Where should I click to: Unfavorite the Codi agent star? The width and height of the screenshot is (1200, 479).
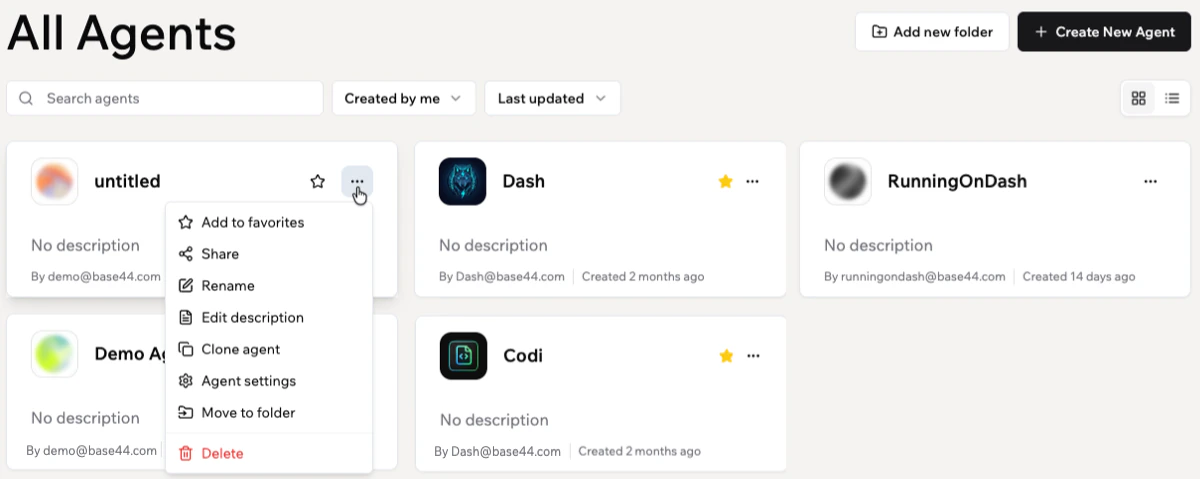tap(727, 355)
